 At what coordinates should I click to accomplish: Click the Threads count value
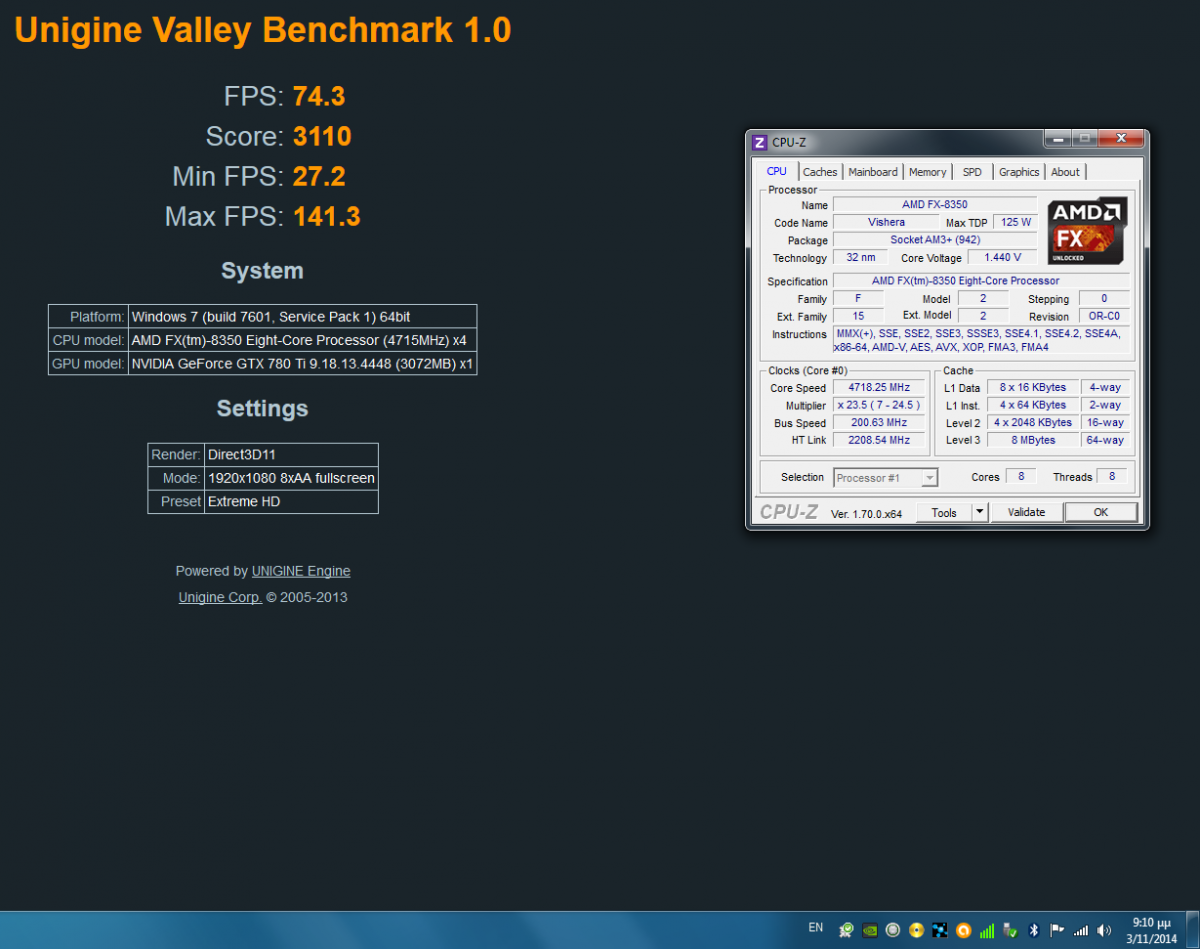pos(1112,476)
